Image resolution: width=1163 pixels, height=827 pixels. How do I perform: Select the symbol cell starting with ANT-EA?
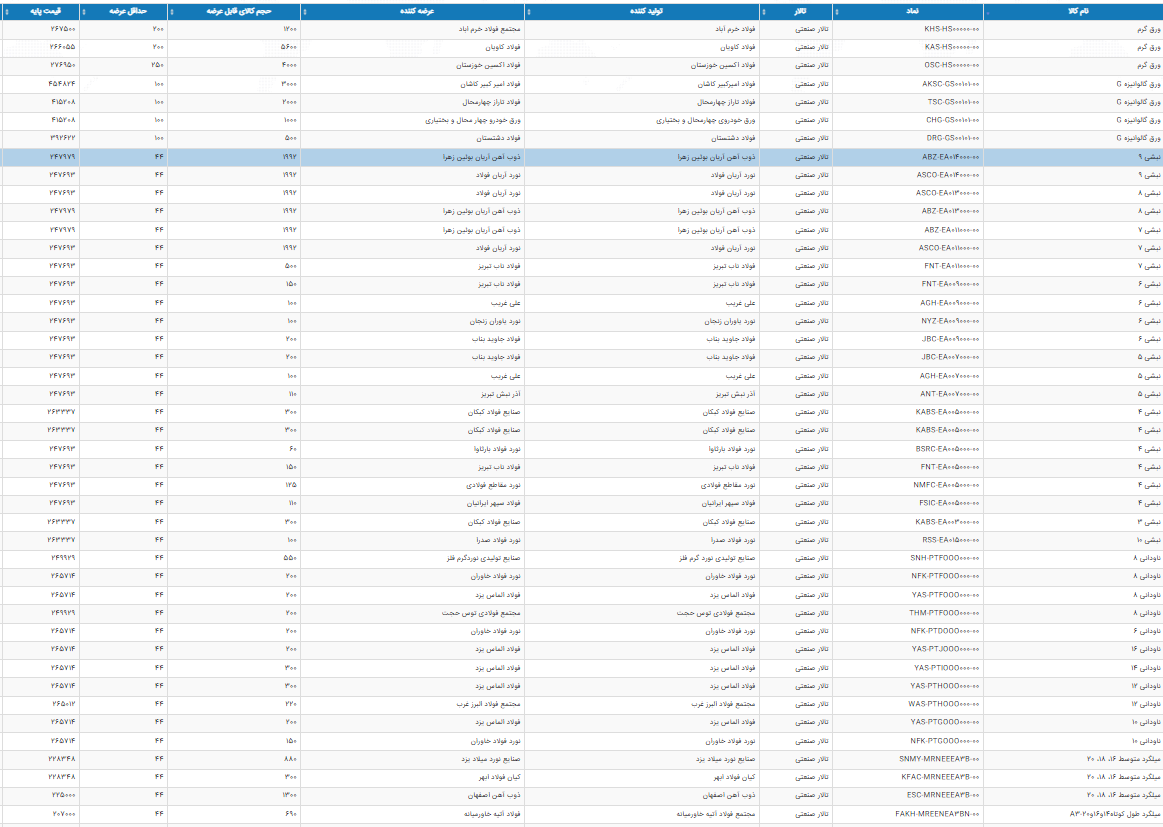(x=909, y=394)
